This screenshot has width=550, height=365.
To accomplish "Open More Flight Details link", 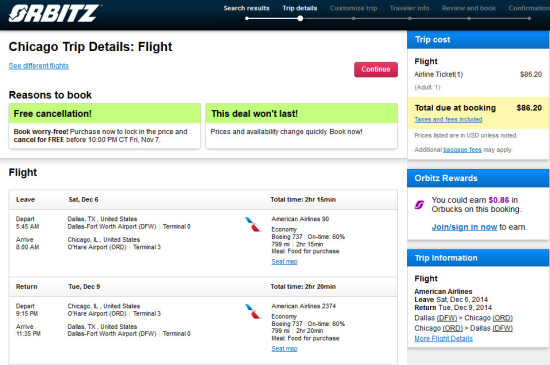I will 443,339.
